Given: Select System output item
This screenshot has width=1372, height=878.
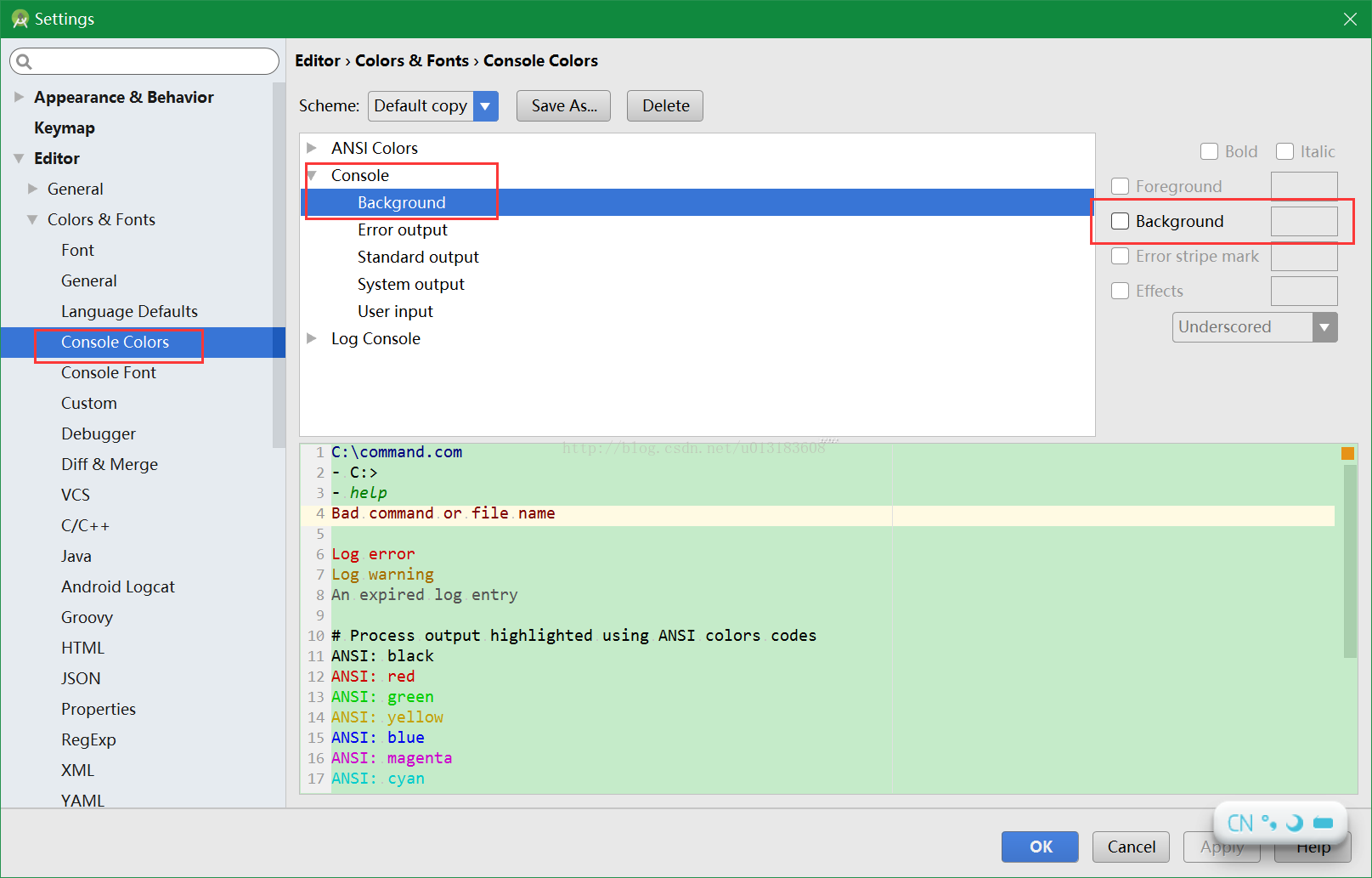Looking at the screenshot, I should click(x=411, y=284).
